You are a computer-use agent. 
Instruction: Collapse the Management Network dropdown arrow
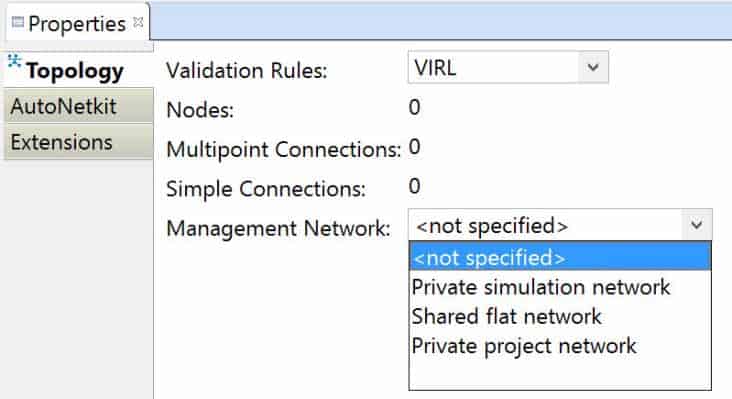coord(697,225)
